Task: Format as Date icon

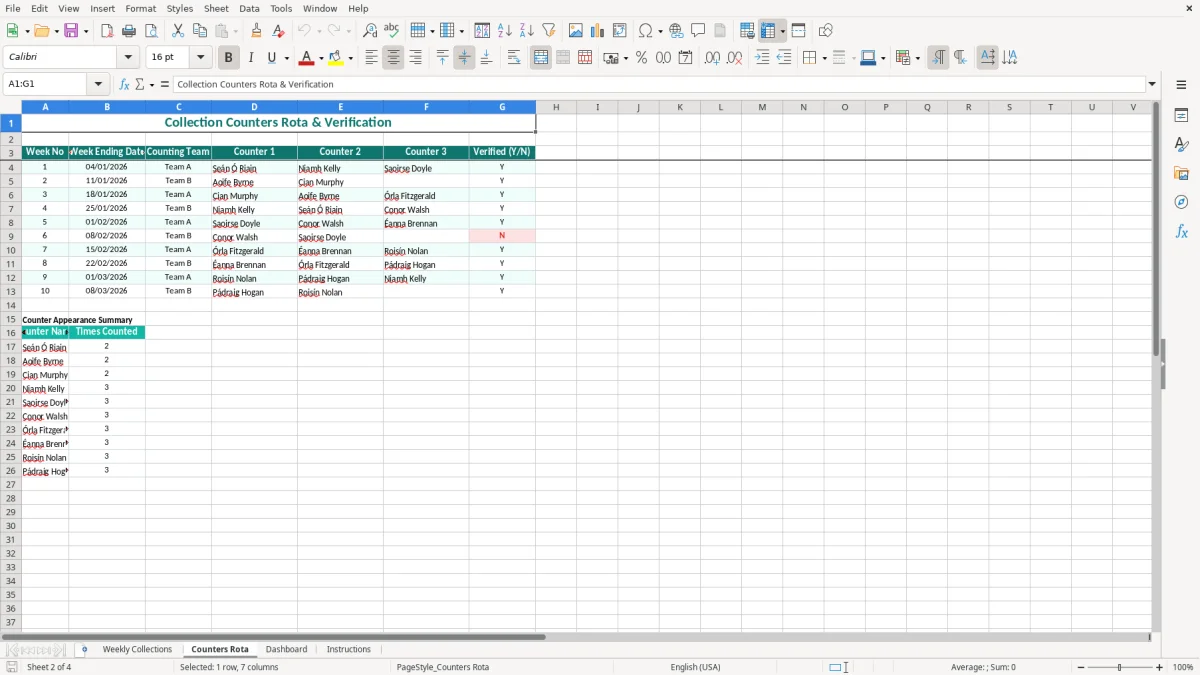Action: pyautogui.click(x=685, y=58)
